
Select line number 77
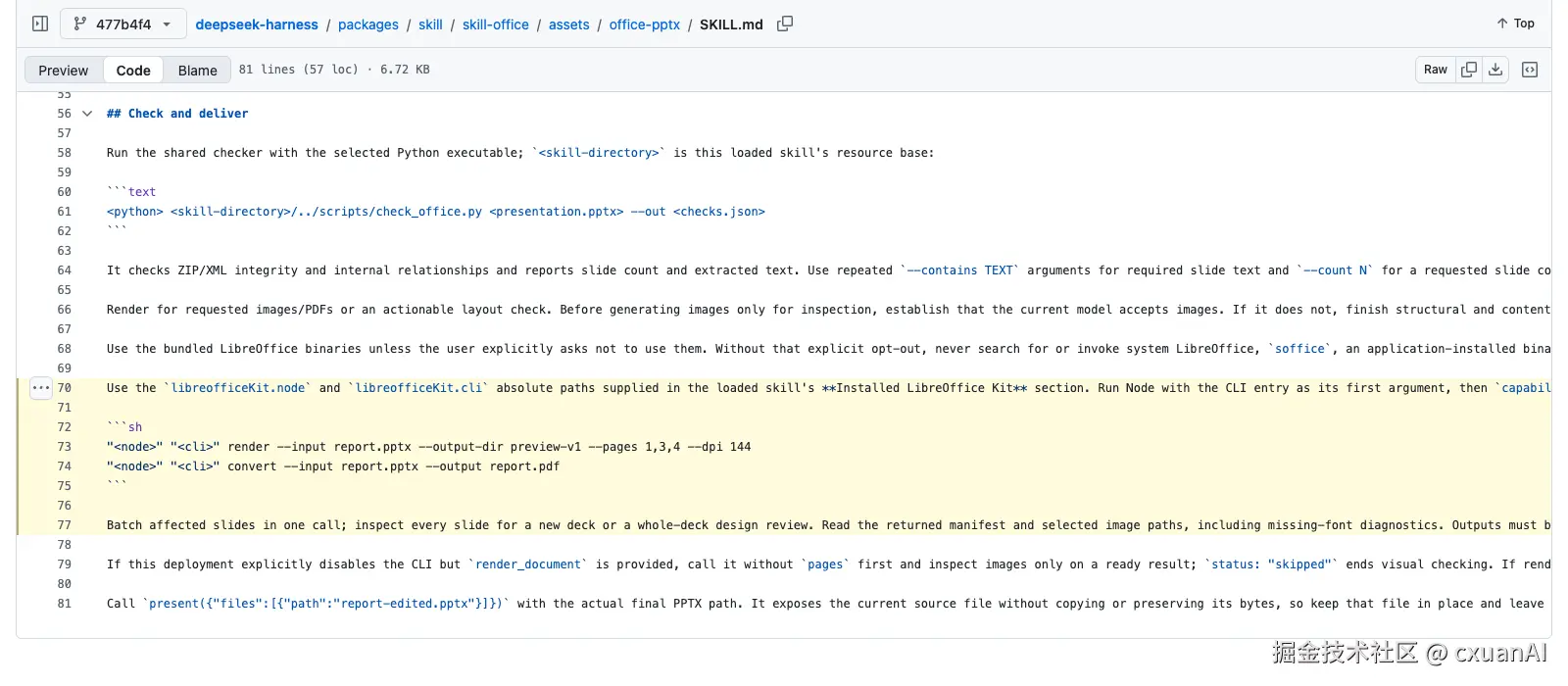click(x=65, y=525)
